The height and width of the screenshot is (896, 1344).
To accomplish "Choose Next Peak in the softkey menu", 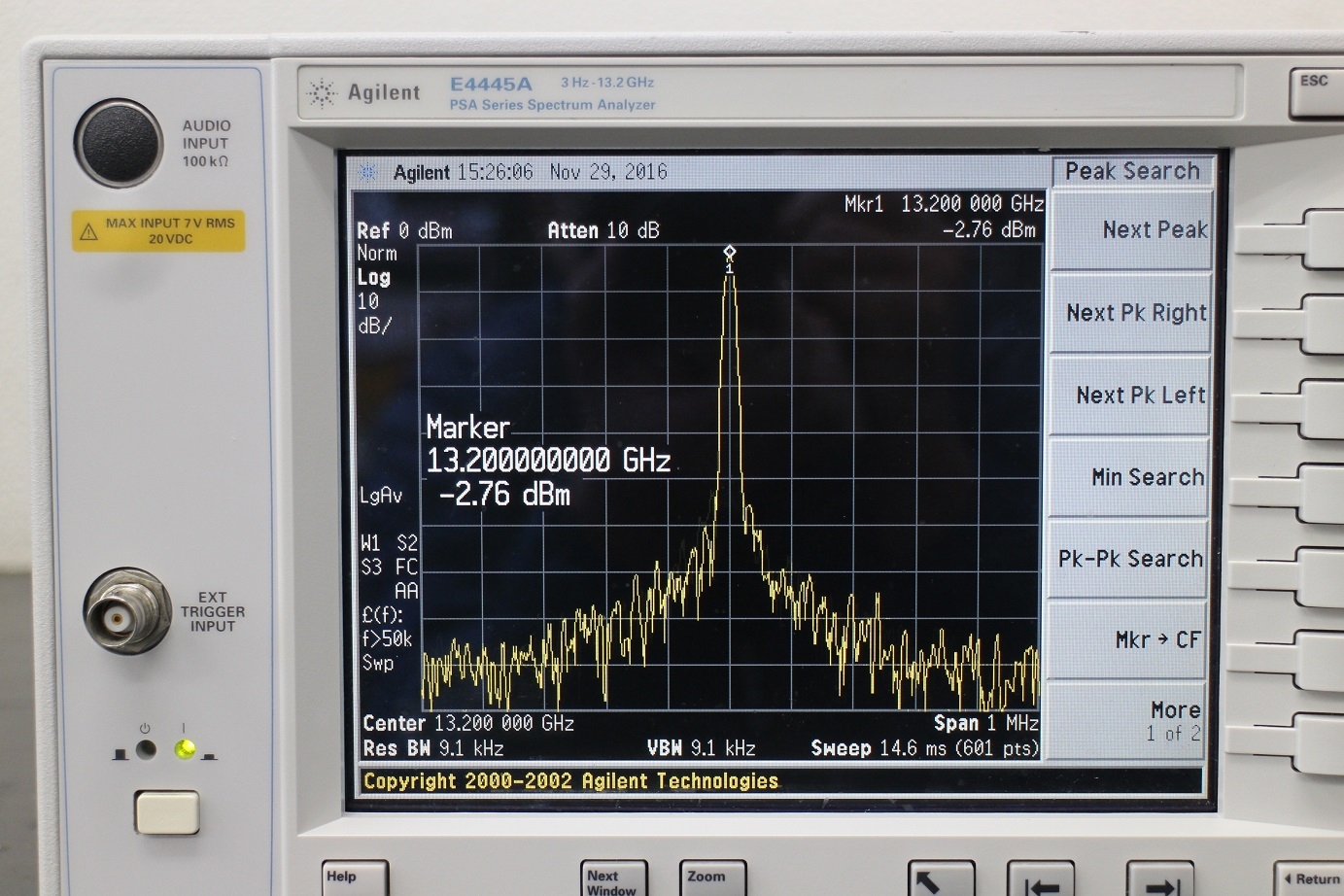I will [x=1133, y=230].
